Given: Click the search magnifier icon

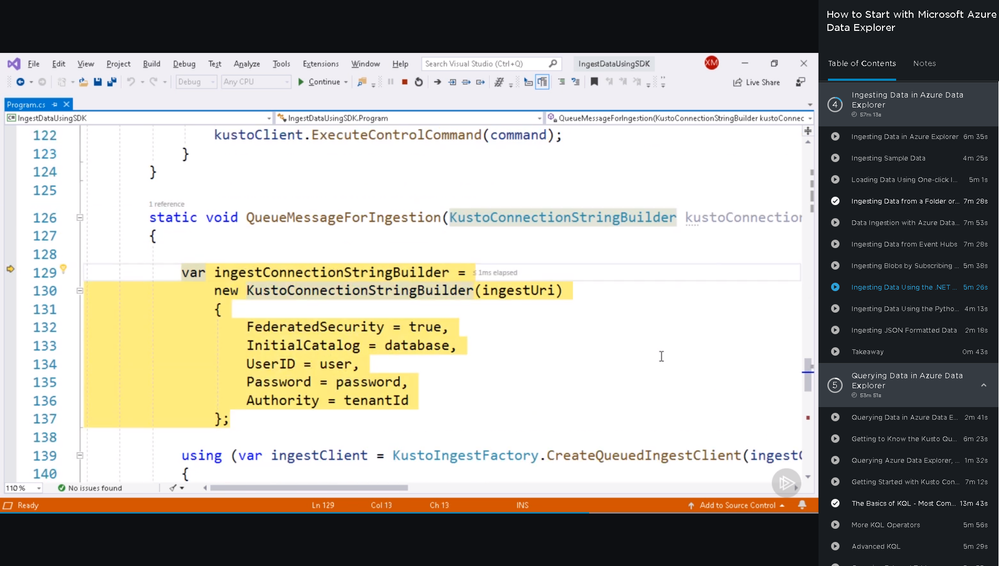Looking at the screenshot, I should 553,63.
